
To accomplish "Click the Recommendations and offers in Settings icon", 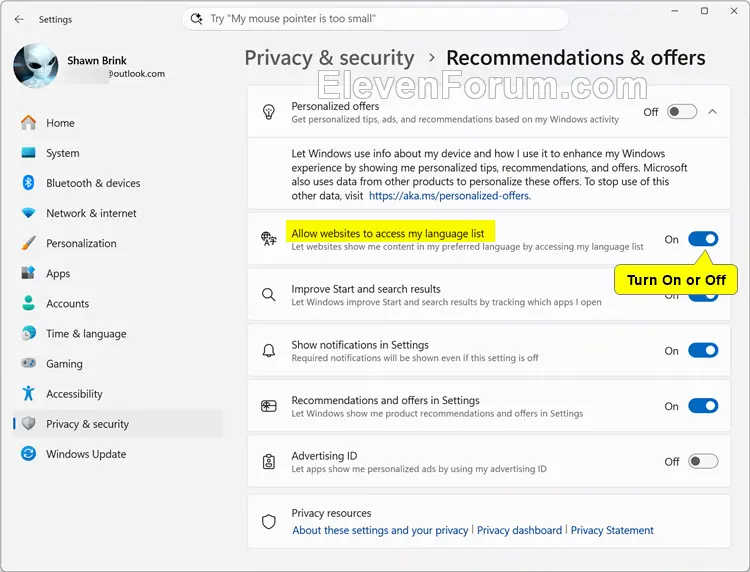I will click(x=269, y=406).
